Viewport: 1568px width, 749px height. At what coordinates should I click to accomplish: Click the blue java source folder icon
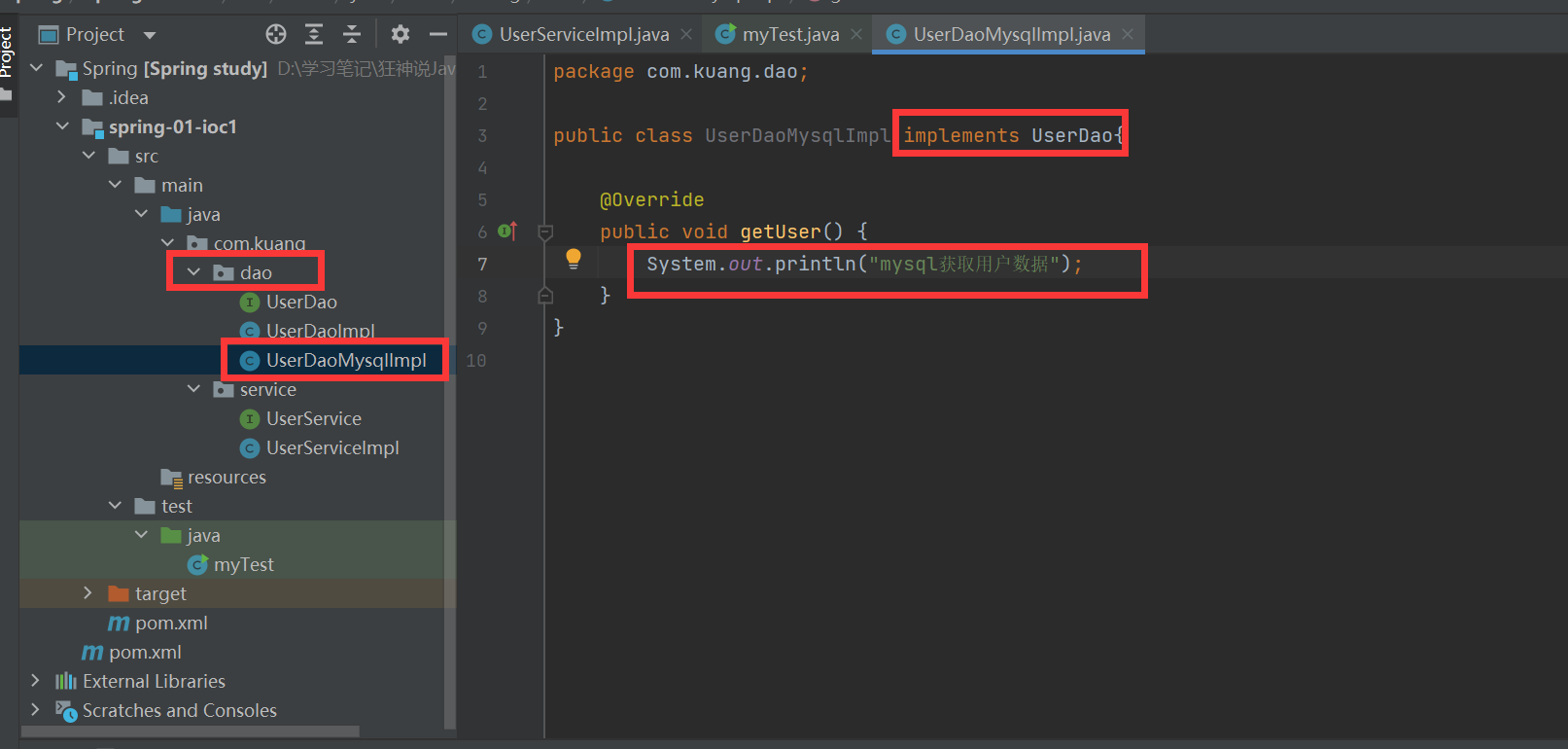tap(171, 214)
